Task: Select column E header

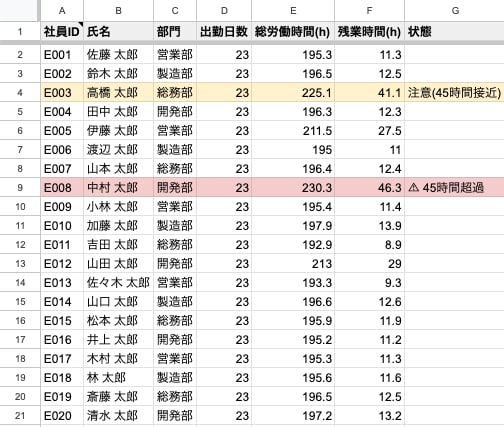Action: pyautogui.click(x=293, y=11)
